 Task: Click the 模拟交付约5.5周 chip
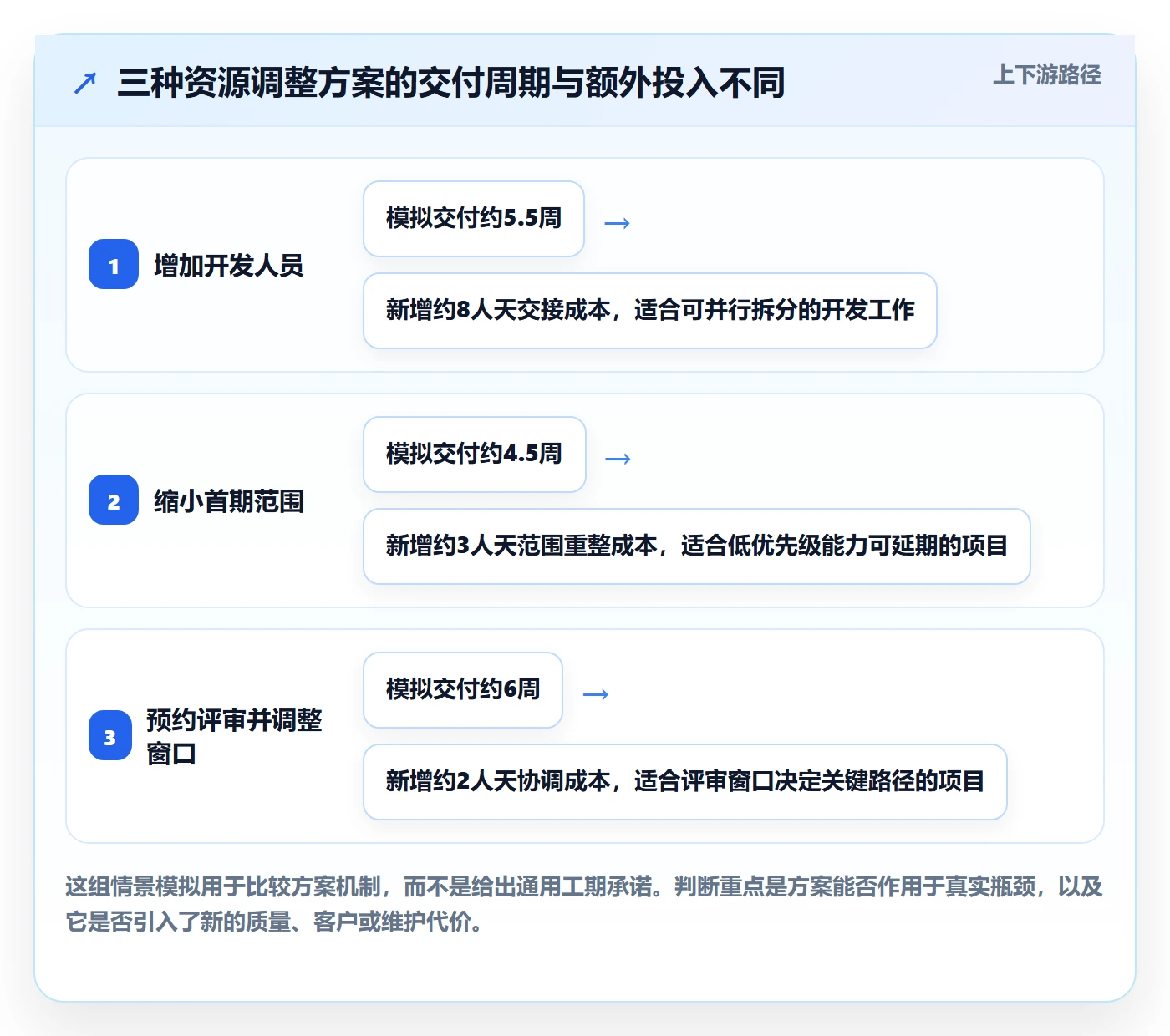coord(474,219)
